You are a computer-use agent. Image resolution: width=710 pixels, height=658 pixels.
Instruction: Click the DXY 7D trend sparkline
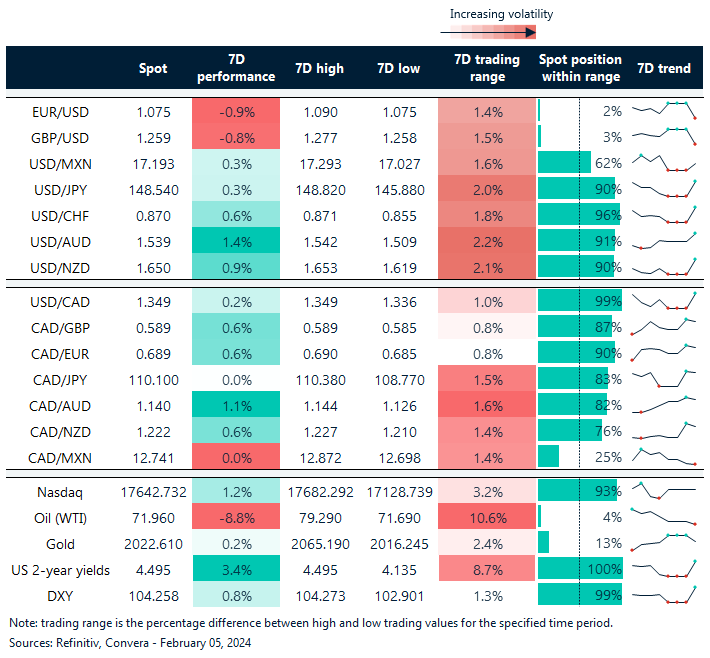point(664,596)
